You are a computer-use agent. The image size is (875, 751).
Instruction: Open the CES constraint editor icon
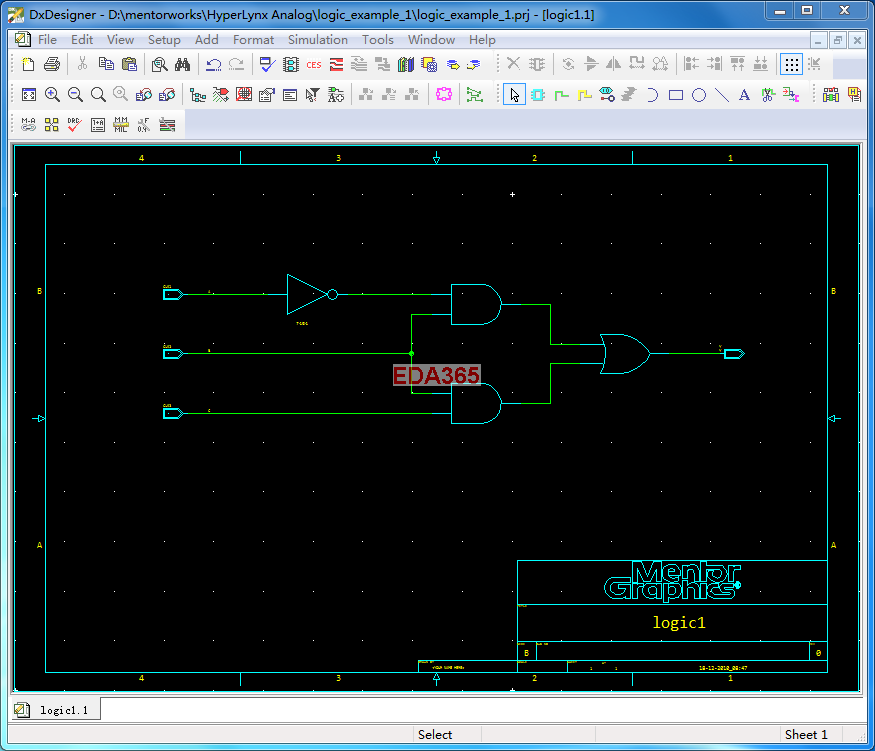coord(314,64)
